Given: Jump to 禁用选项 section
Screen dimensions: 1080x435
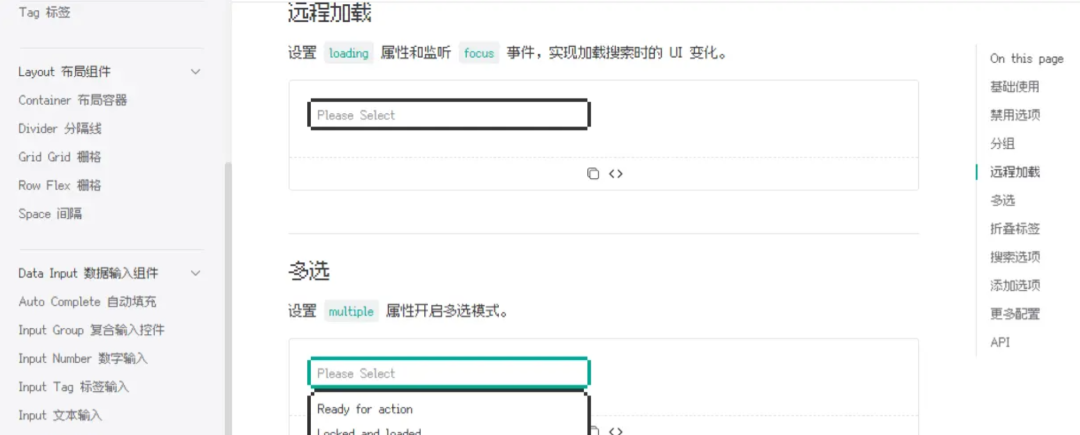Looking at the screenshot, I should point(1015,115).
